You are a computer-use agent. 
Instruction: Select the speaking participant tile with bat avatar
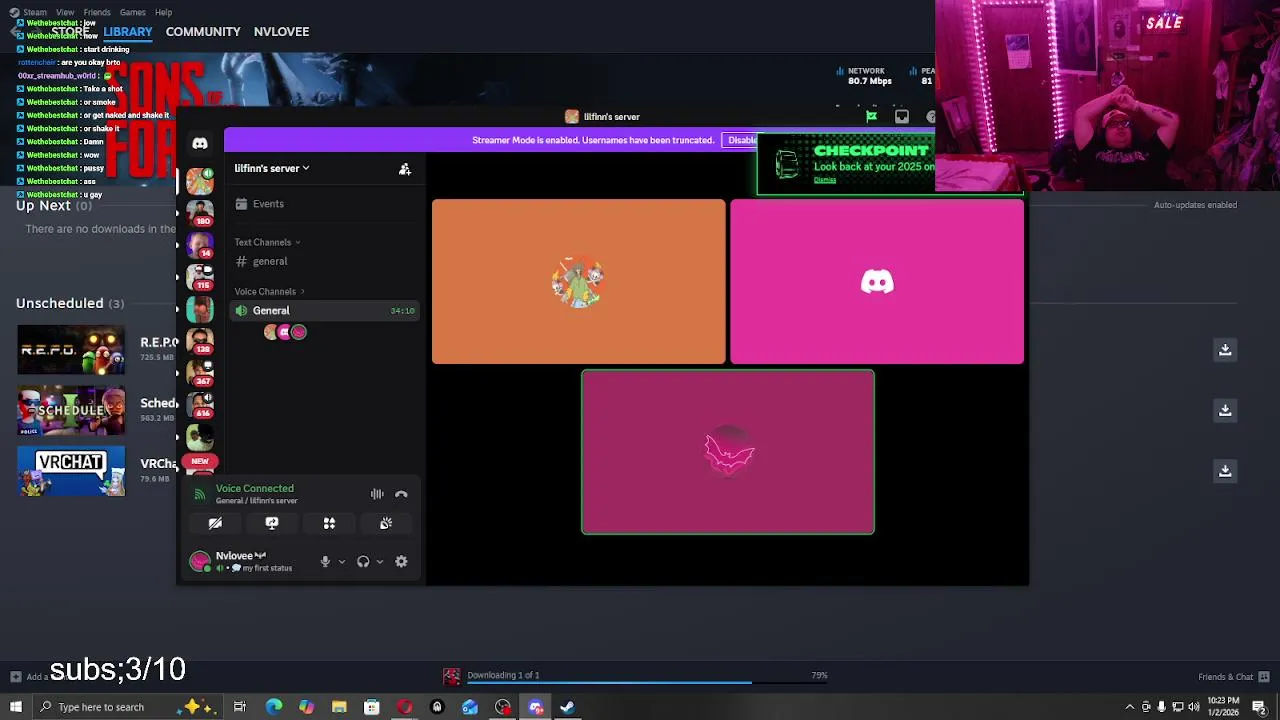(728, 452)
